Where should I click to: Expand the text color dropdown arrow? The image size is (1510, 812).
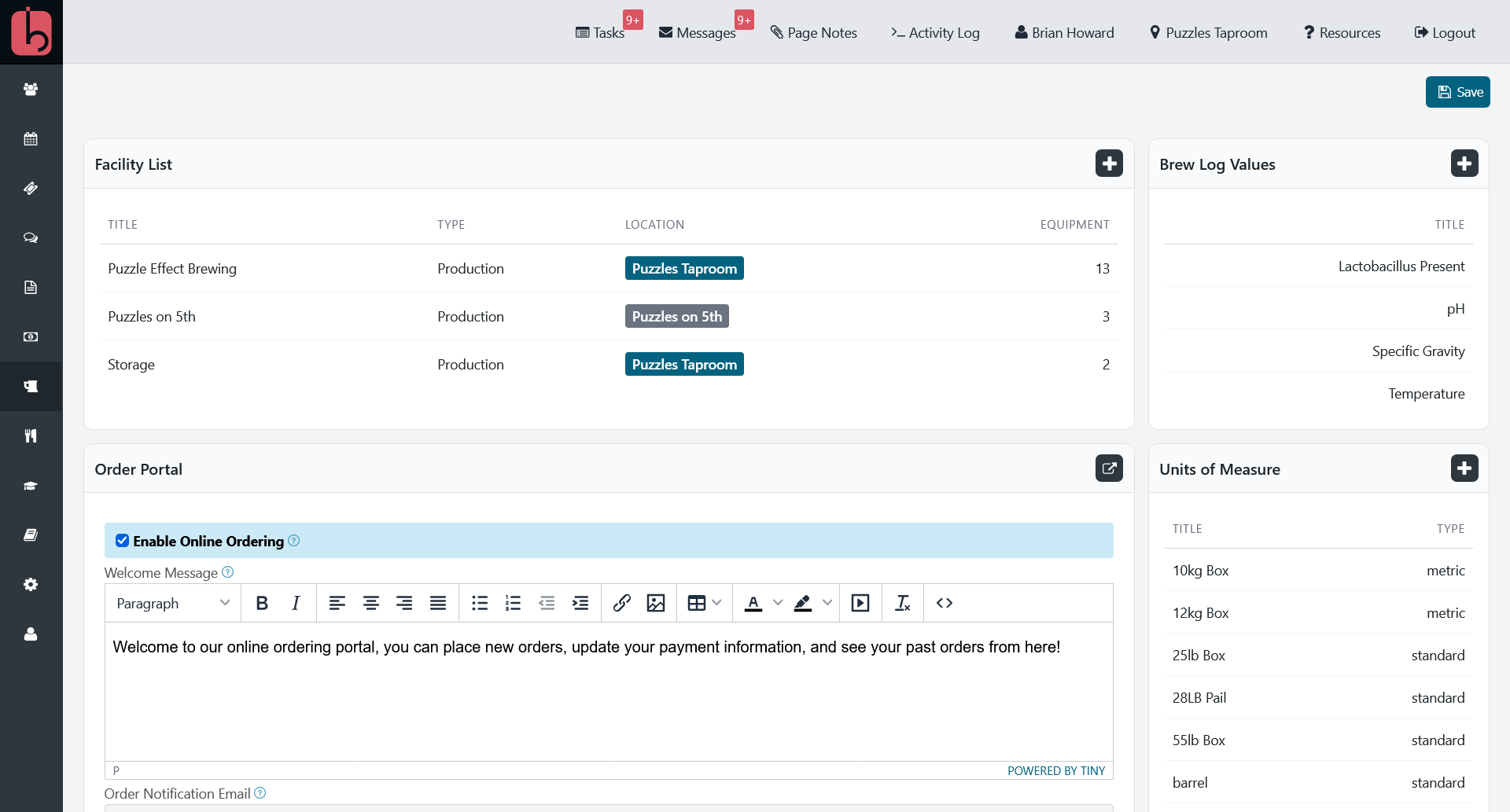(x=778, y=603)
